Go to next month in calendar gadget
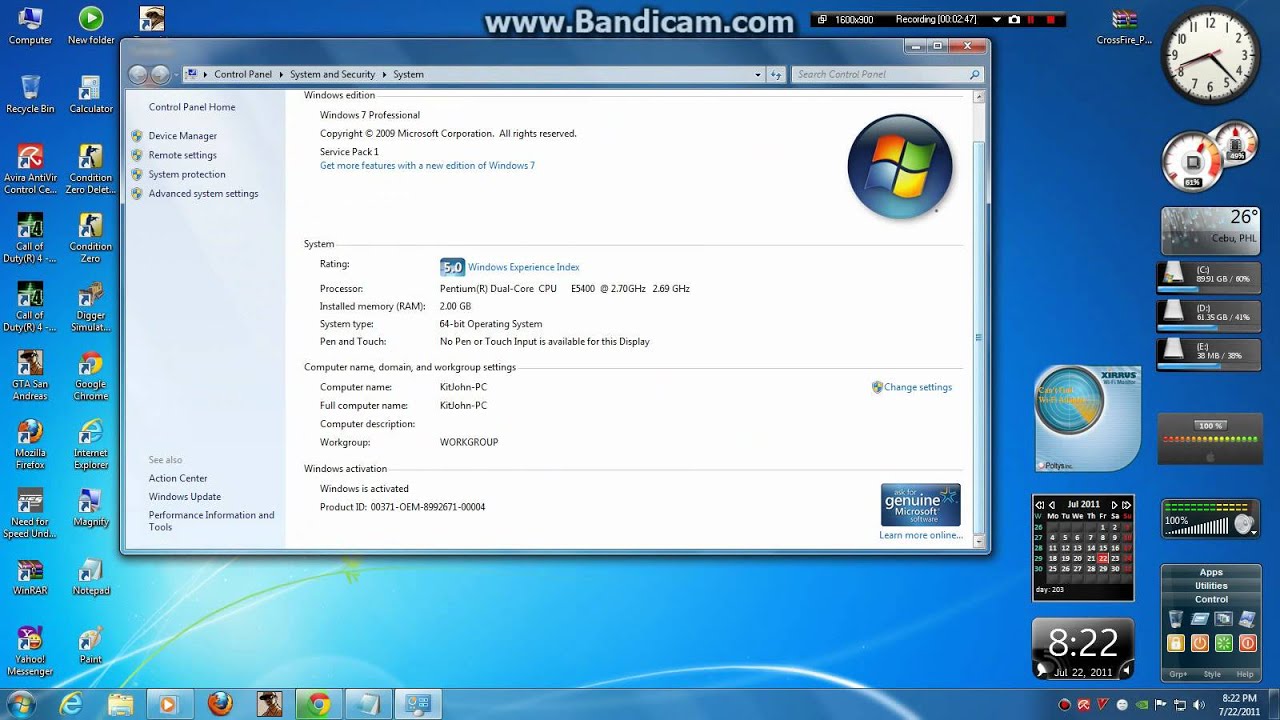The width and height of the screenshot is (1280, 720). tap(1114, 505)
